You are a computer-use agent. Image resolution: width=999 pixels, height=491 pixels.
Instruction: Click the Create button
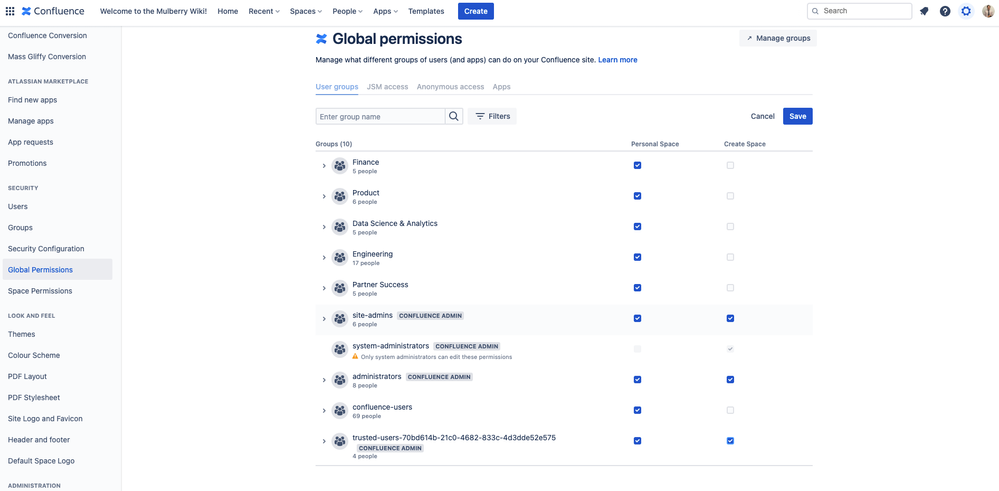476,11
